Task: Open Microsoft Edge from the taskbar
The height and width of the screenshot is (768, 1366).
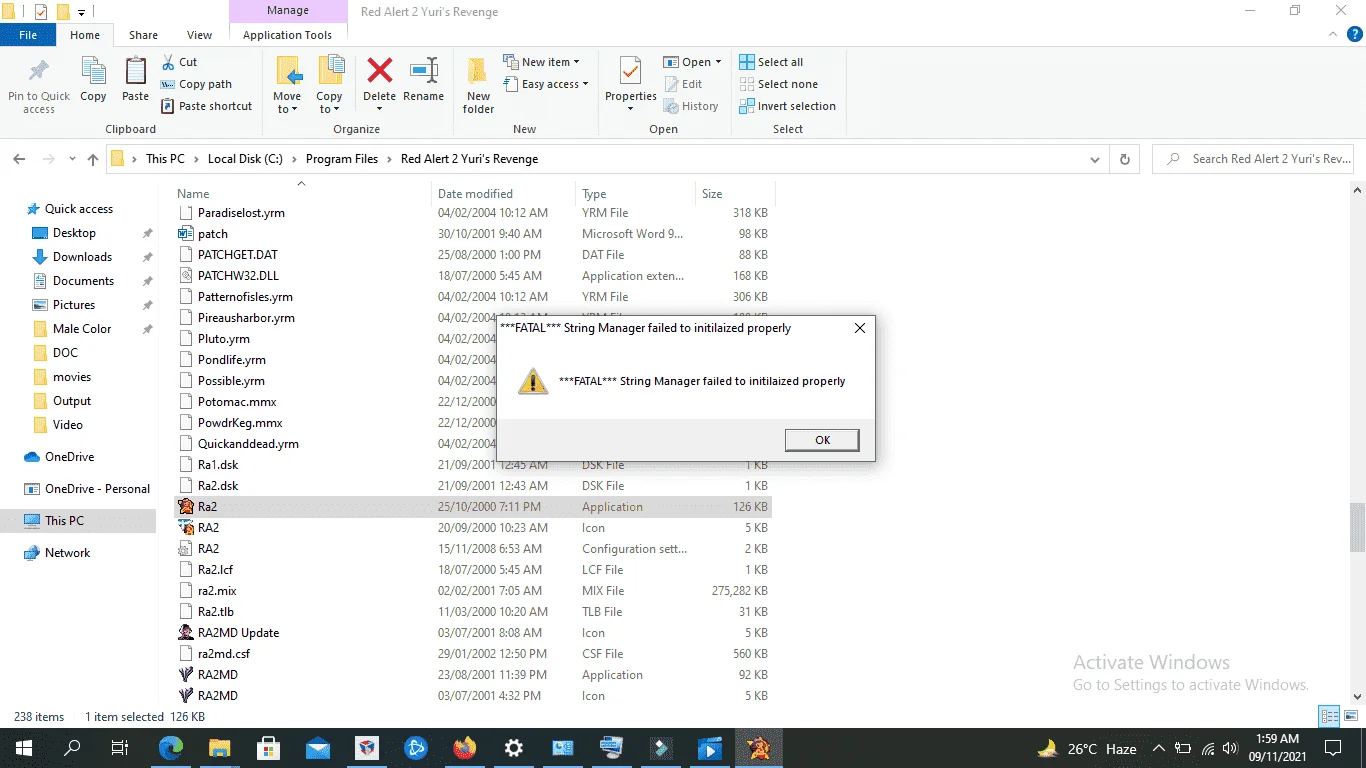Action: 171,748
